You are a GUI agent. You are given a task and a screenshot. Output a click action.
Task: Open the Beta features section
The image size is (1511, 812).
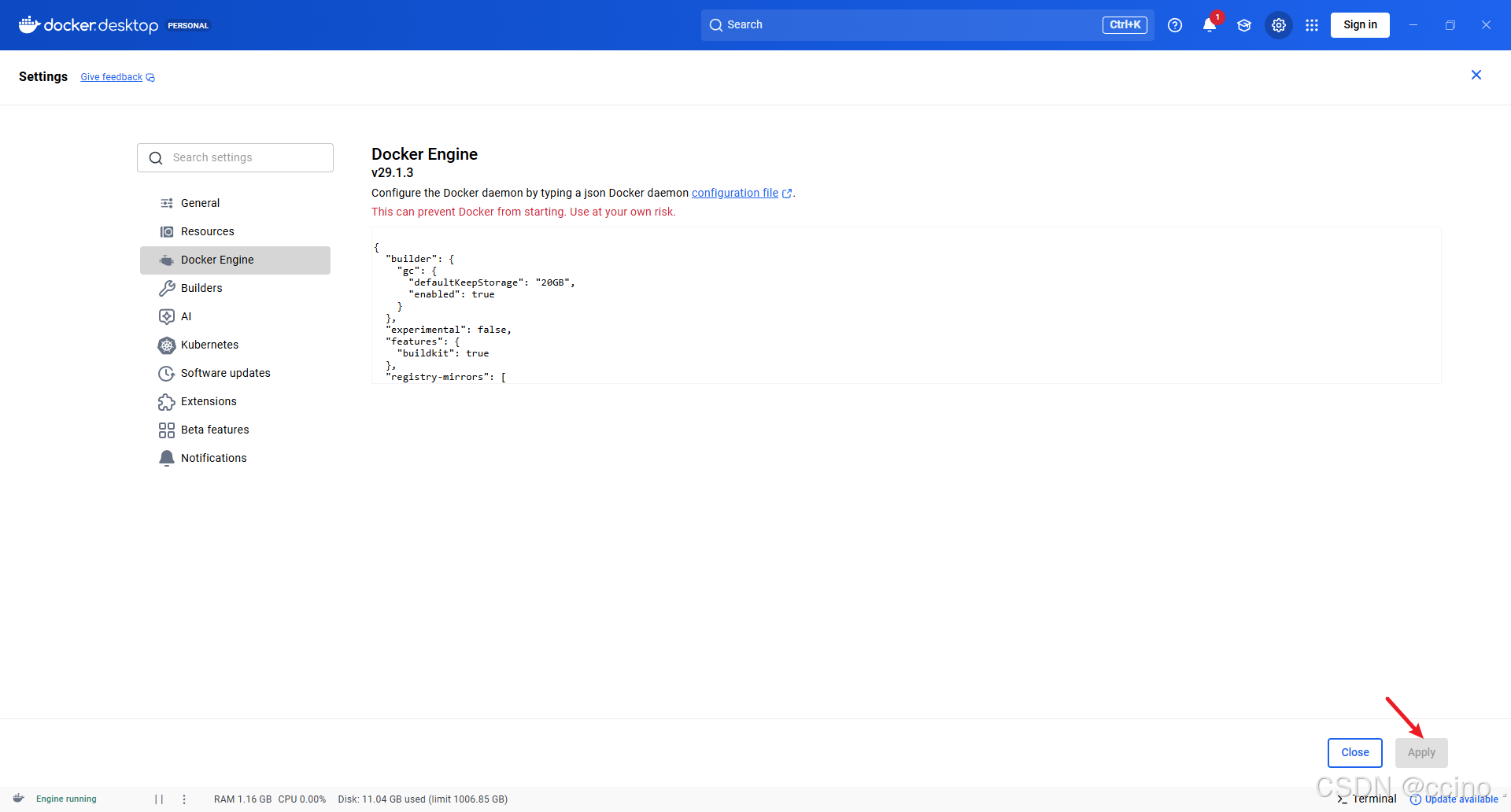235,430
